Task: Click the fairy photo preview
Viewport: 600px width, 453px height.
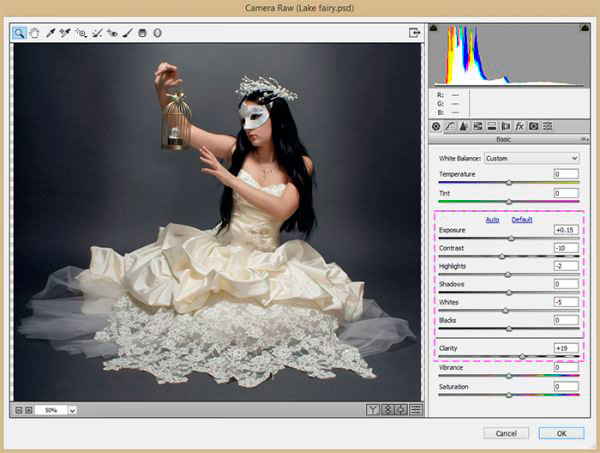Action: [x=217, y=222]
